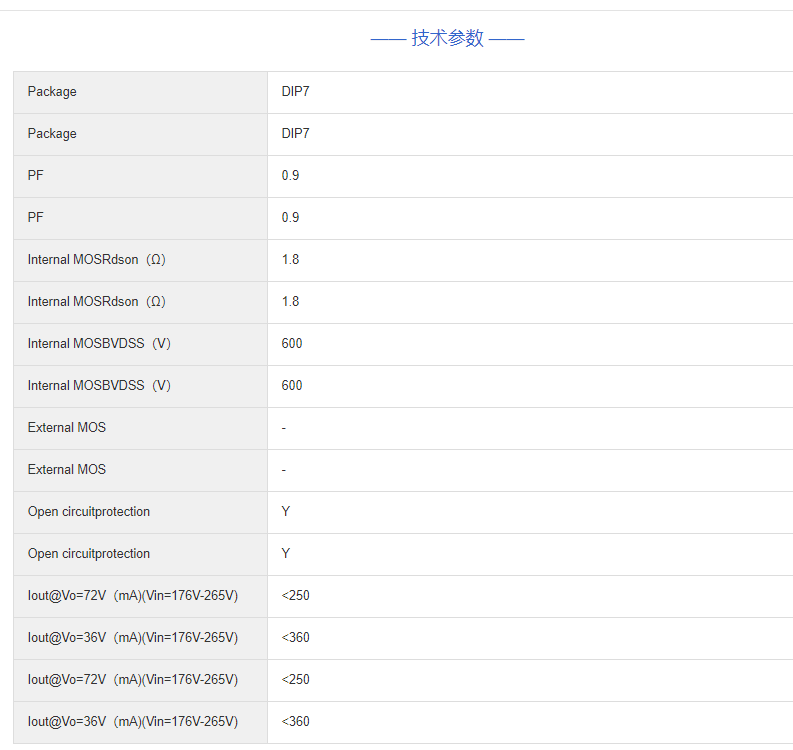Select Y value in second Open circuitprotection row
The image size is (793, 750).
click(286, 554)
